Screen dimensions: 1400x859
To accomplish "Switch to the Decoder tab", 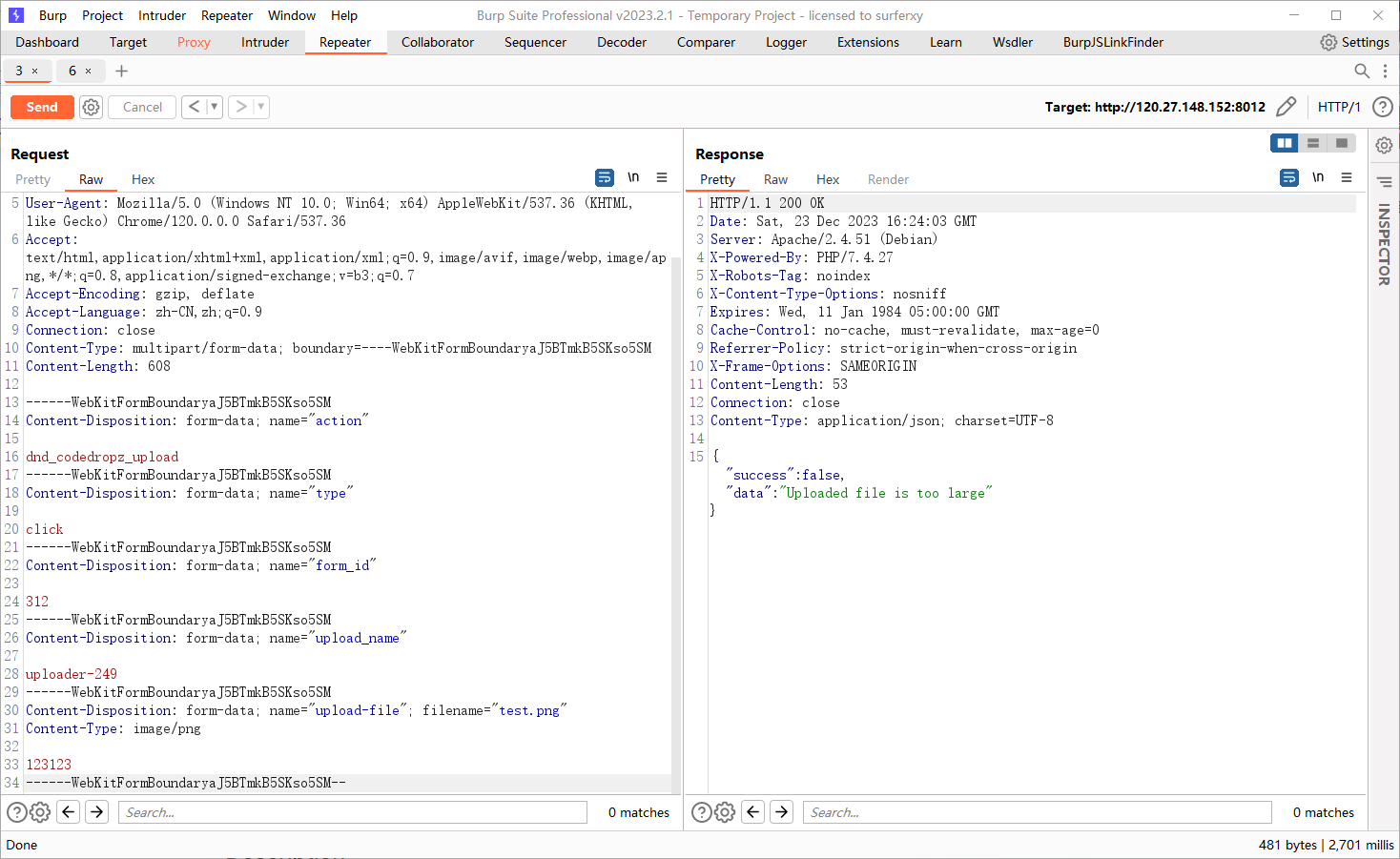I will [622, 42].
